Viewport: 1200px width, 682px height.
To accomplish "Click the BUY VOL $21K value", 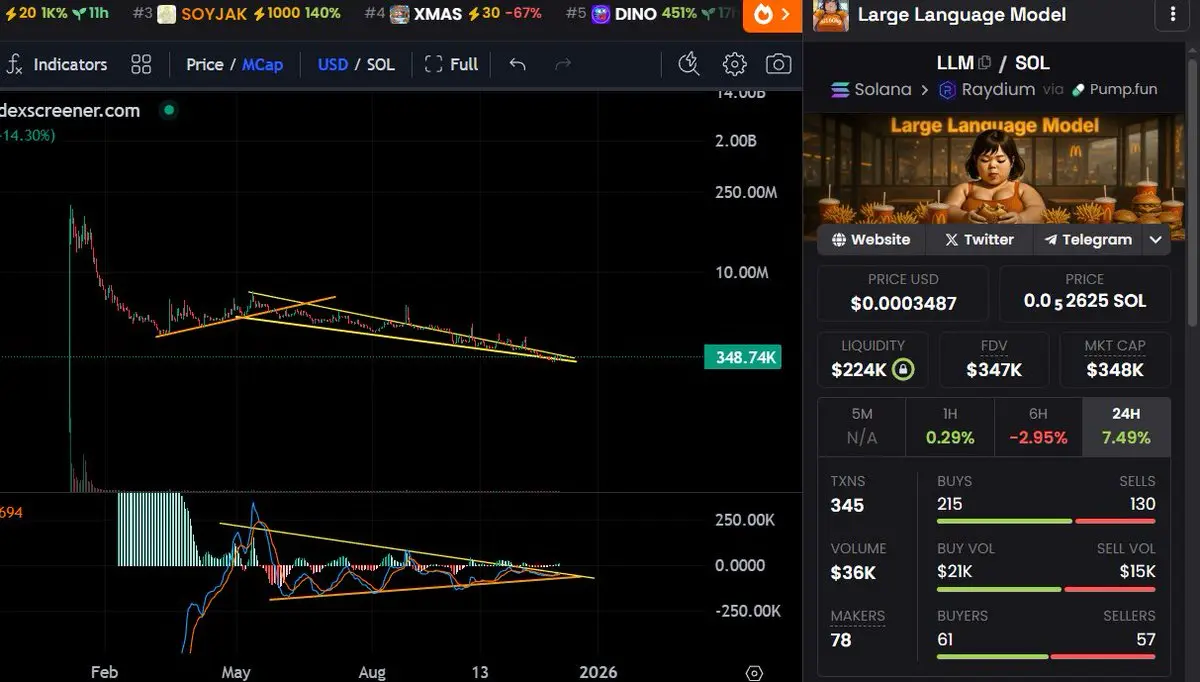I will click(x=954, y=572).
